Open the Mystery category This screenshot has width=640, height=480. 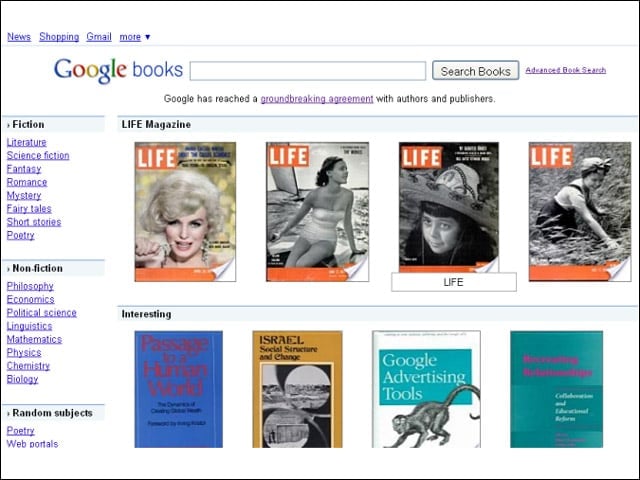click(24, 196)
